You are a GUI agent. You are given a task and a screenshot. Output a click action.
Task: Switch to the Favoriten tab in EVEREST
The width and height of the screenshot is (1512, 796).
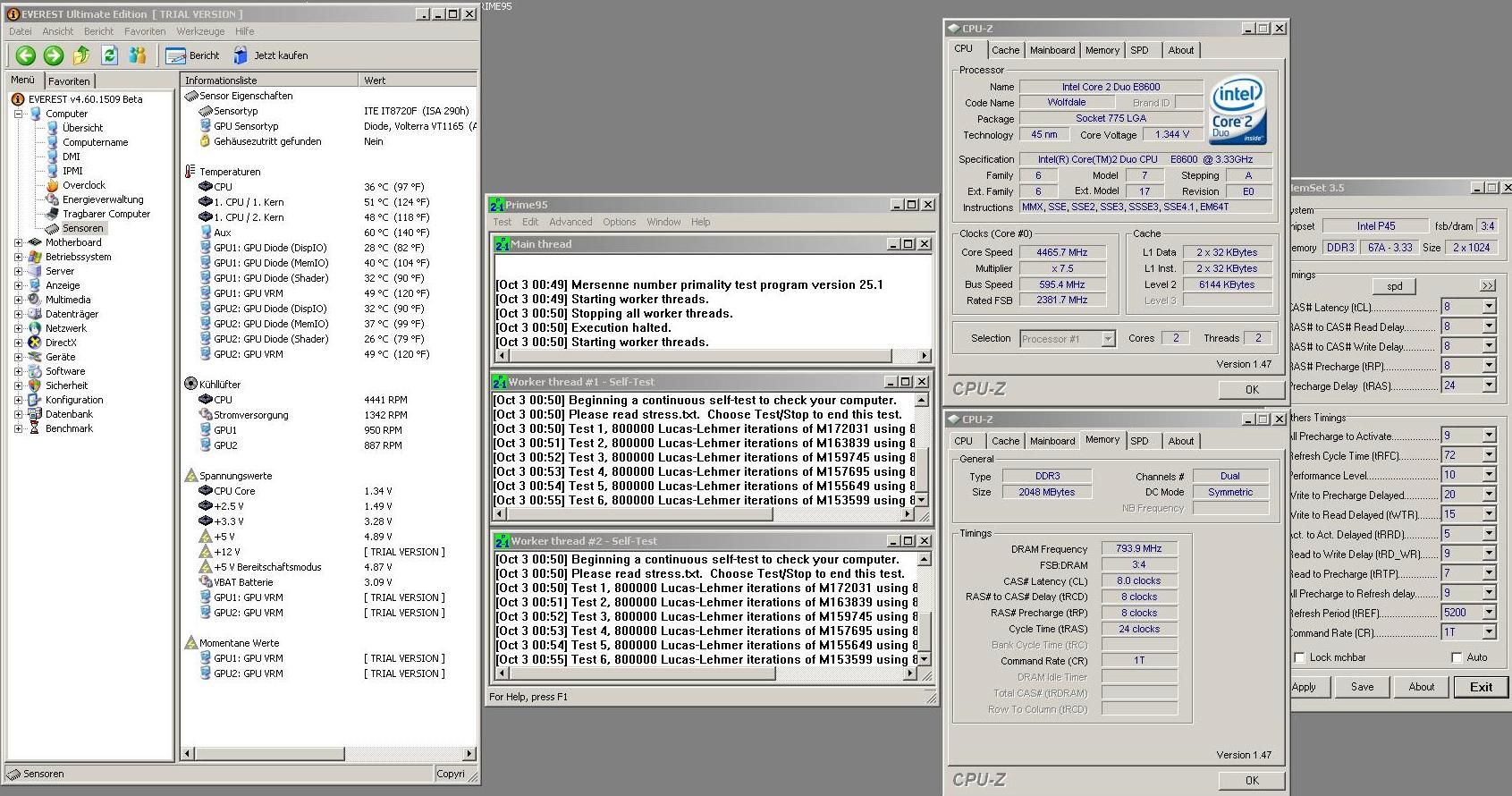[69, 80]
